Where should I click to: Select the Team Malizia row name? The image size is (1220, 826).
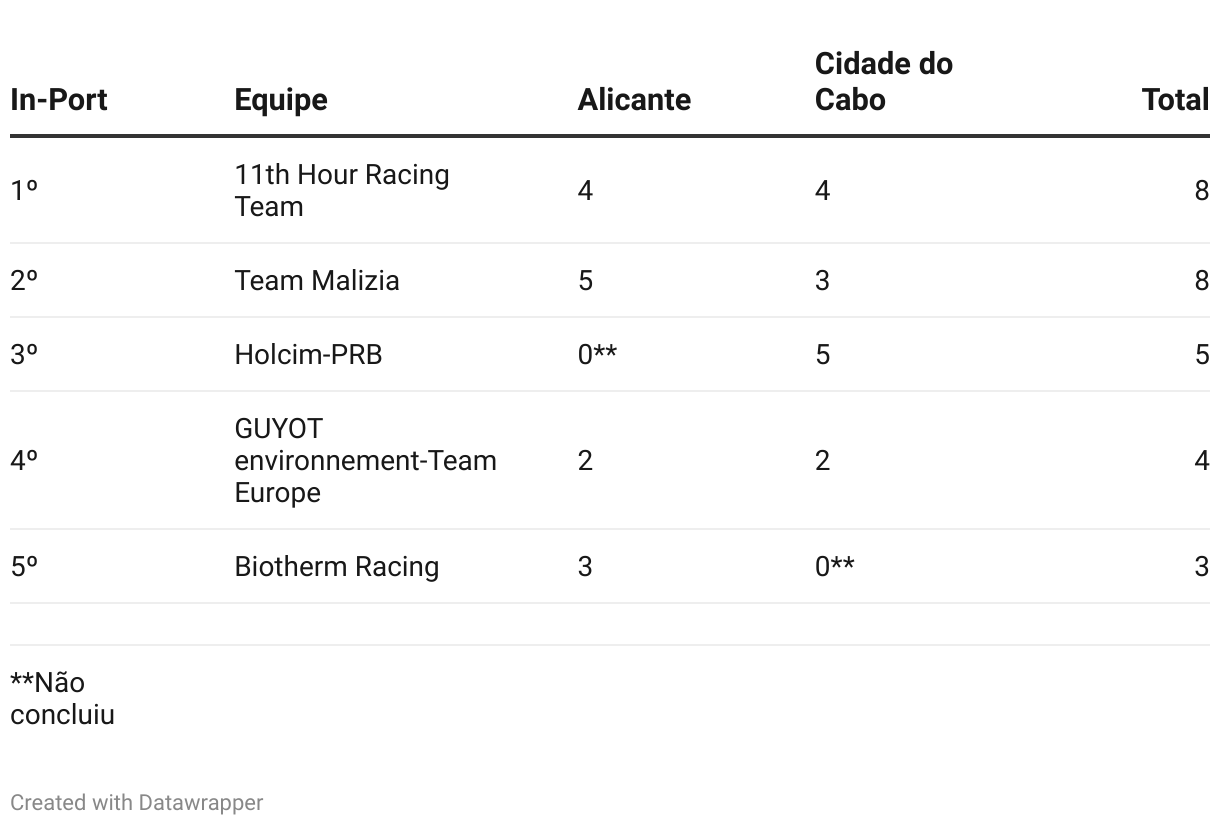coord(317,280)
